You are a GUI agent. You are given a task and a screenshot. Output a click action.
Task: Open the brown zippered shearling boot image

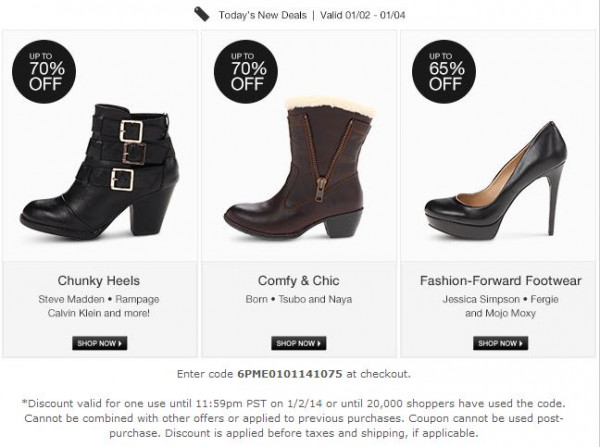click(x=302, y=170)
